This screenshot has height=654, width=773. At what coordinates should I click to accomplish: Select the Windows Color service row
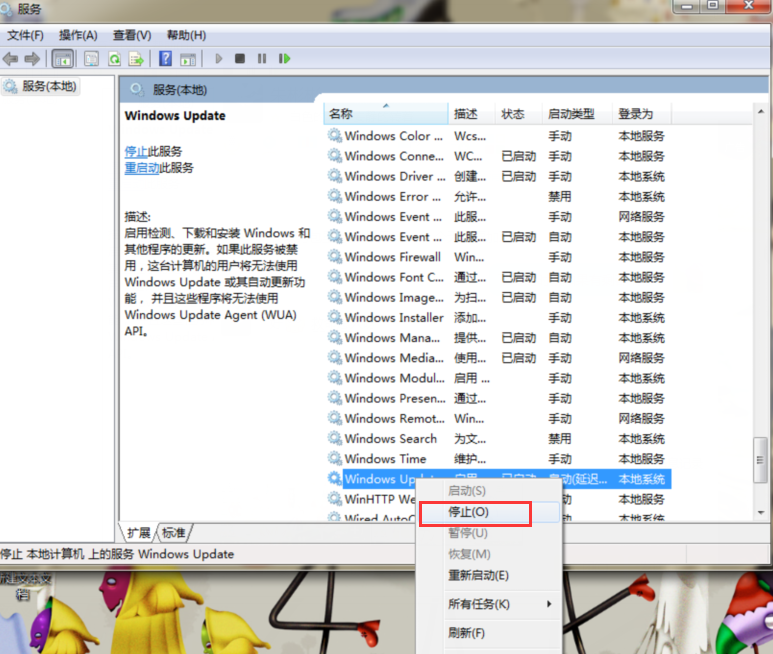[x=497, y=136]
